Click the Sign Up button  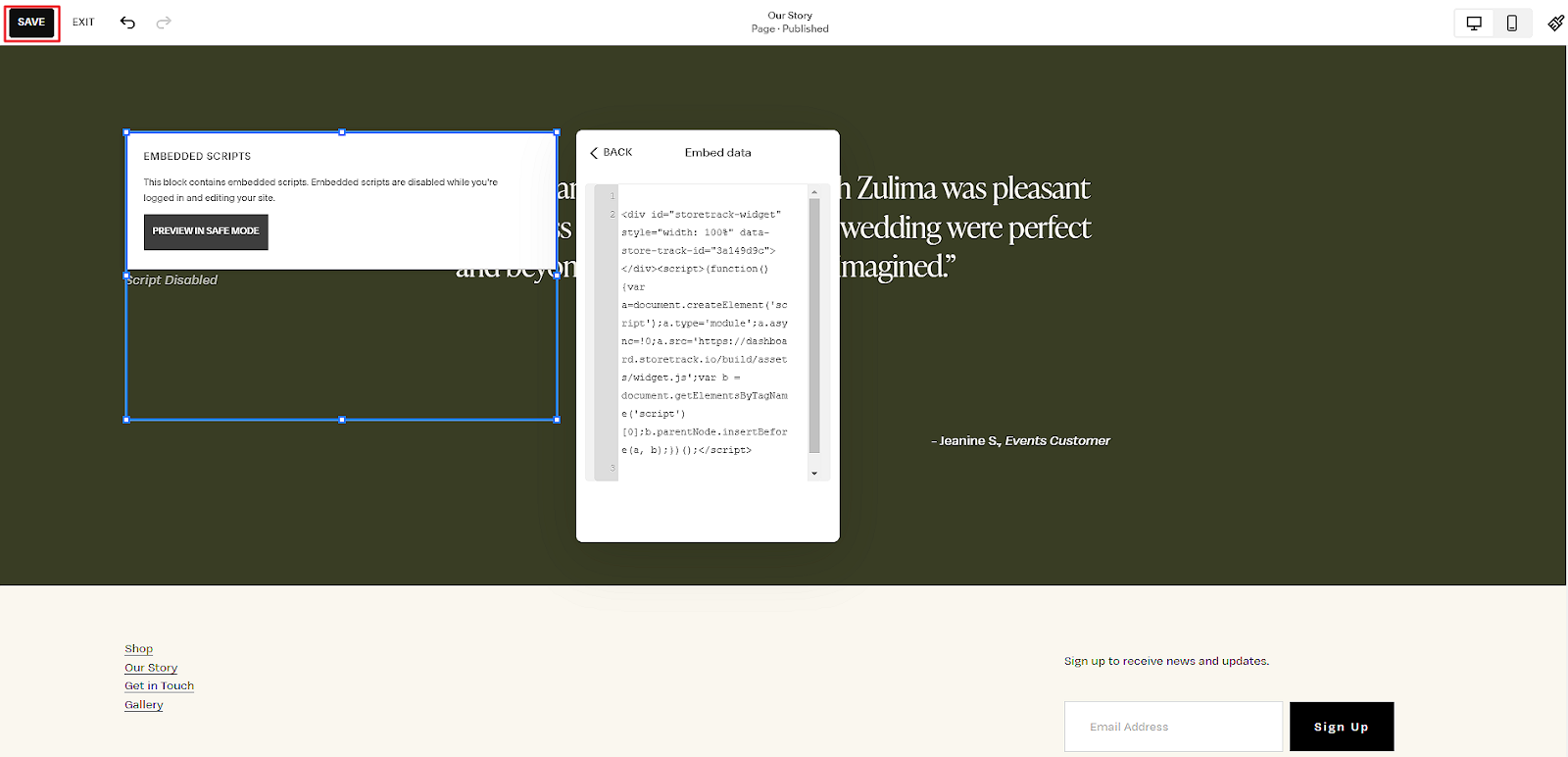[1342, 727]
